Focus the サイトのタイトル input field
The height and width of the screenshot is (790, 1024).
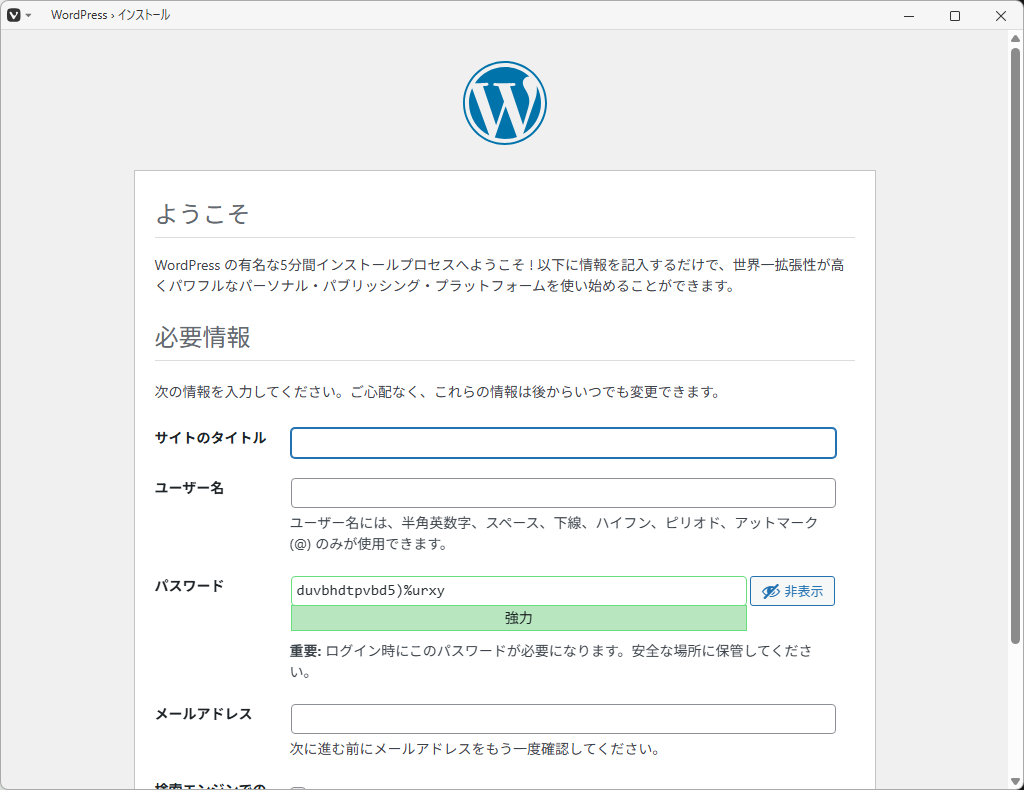563,443
